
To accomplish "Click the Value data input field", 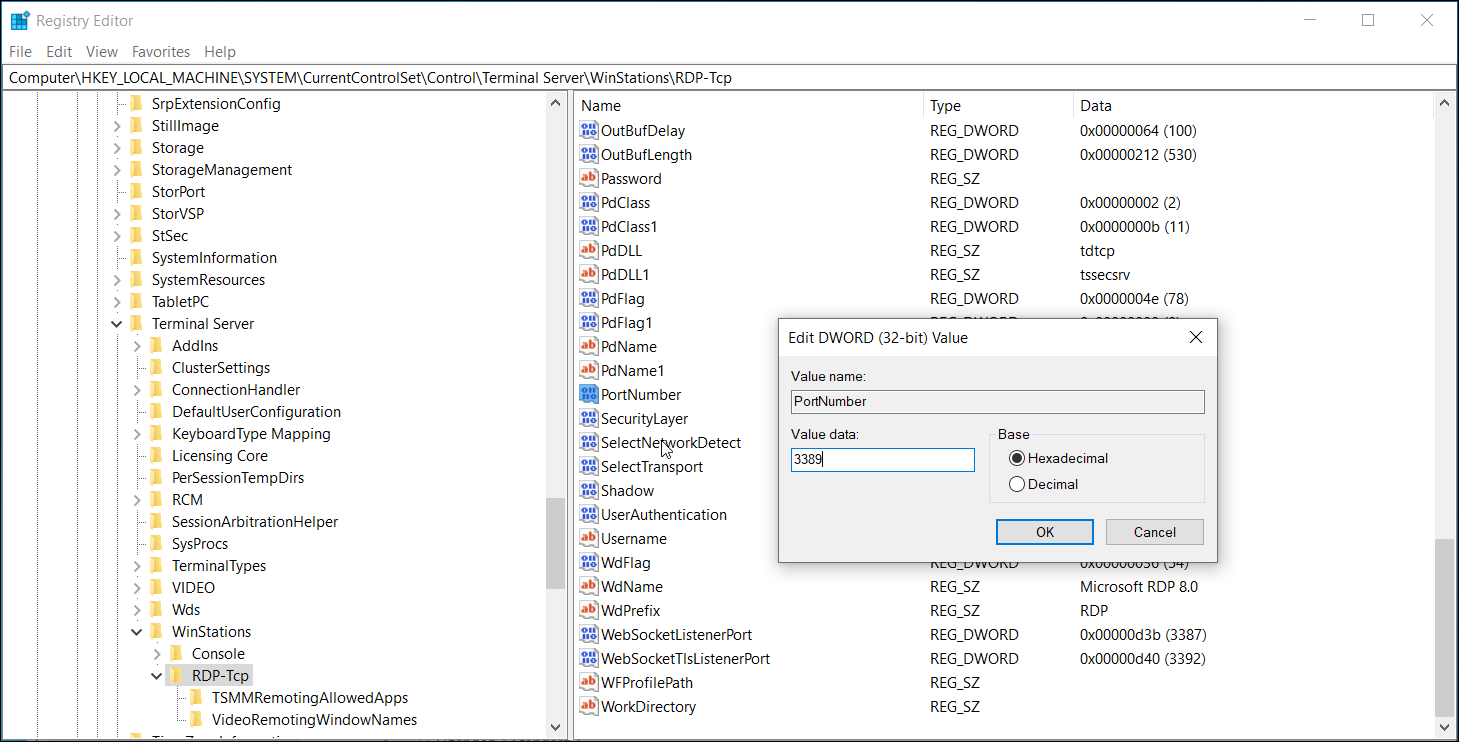I will pyautogui.click(x=883, y=460).
